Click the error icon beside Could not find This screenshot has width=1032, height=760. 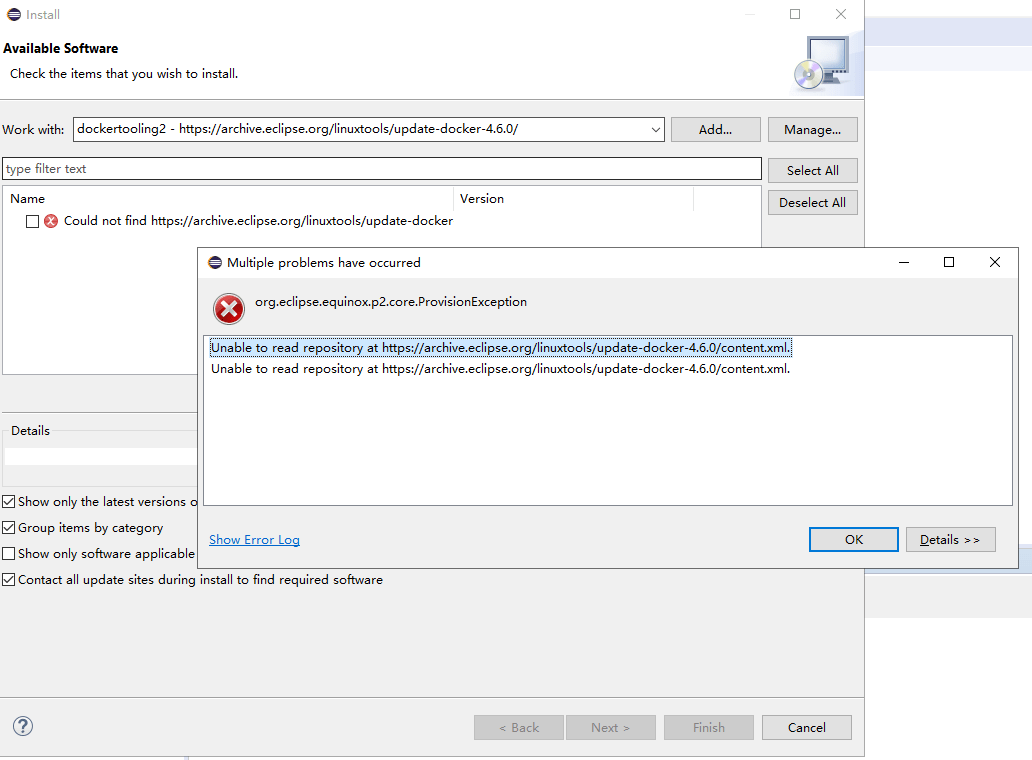[51, 221]
